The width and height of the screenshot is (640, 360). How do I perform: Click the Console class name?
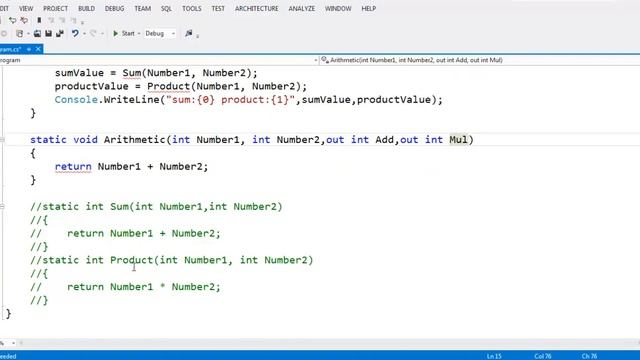[76, 100]
